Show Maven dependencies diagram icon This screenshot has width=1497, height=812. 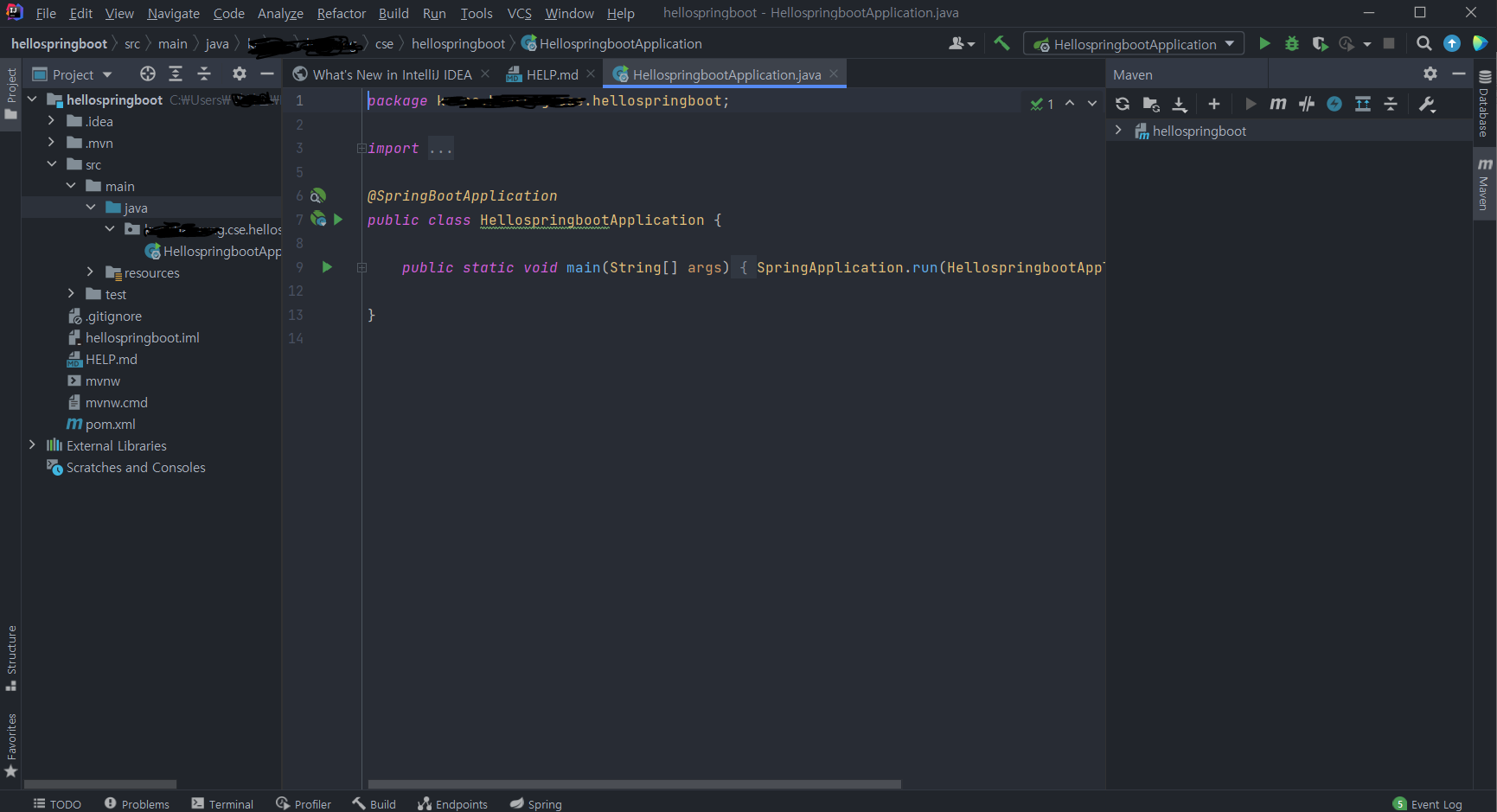pos(1363,104)
